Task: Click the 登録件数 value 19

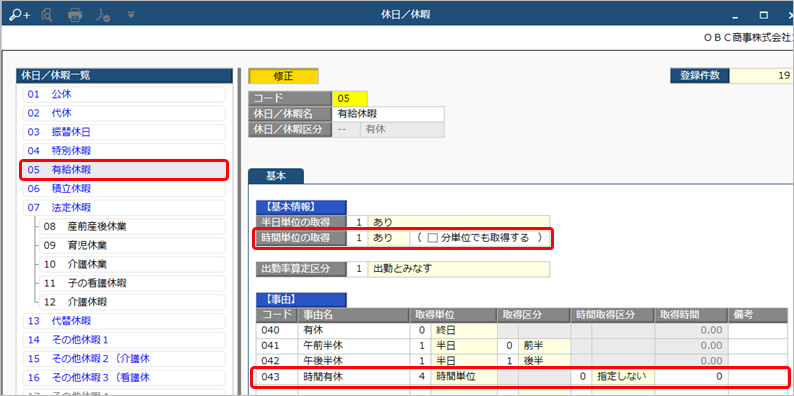Action: [762, 76]
